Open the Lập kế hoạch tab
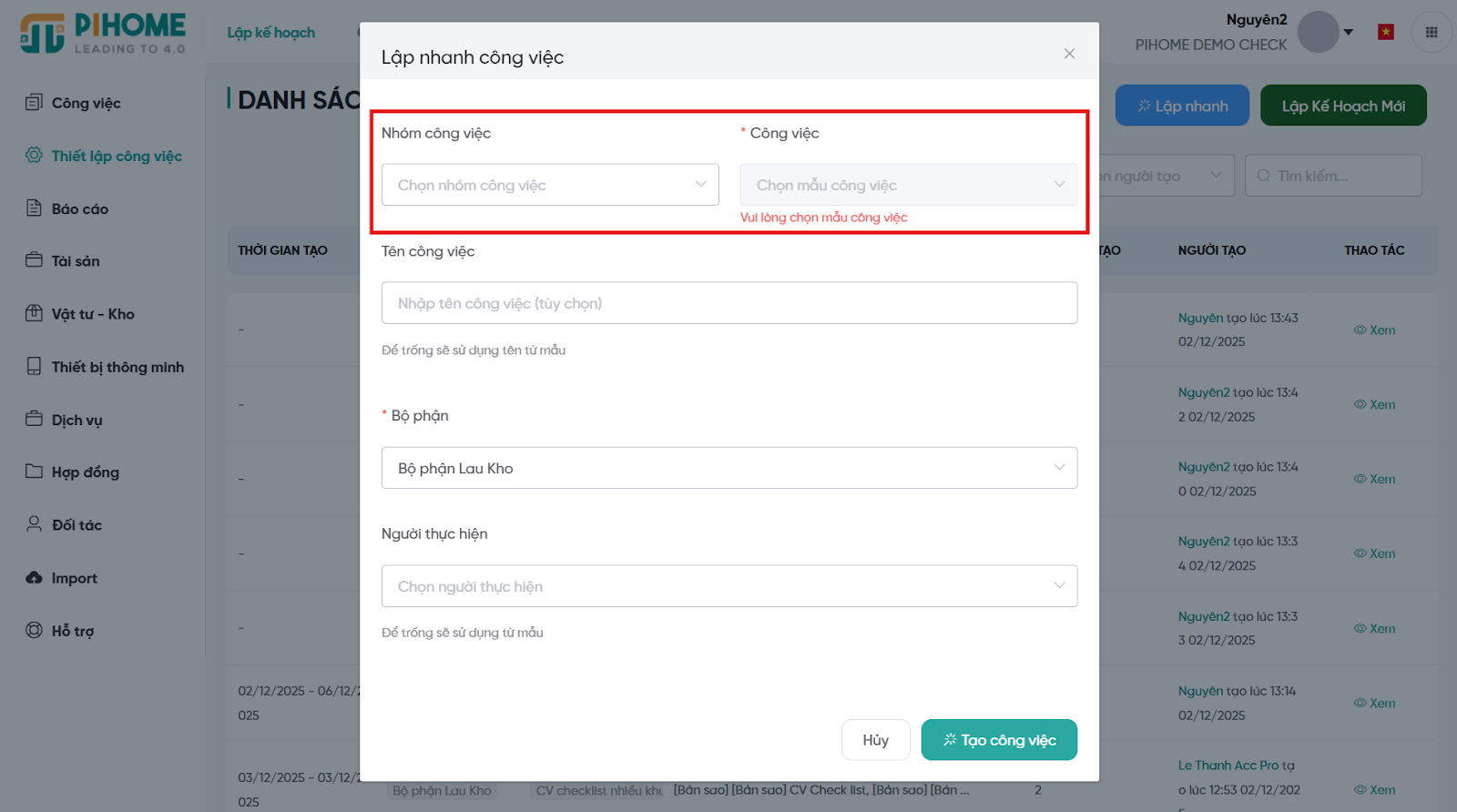Image resolution: width=1457 pixels, height=812 pixels. click(x=270, y=33)
